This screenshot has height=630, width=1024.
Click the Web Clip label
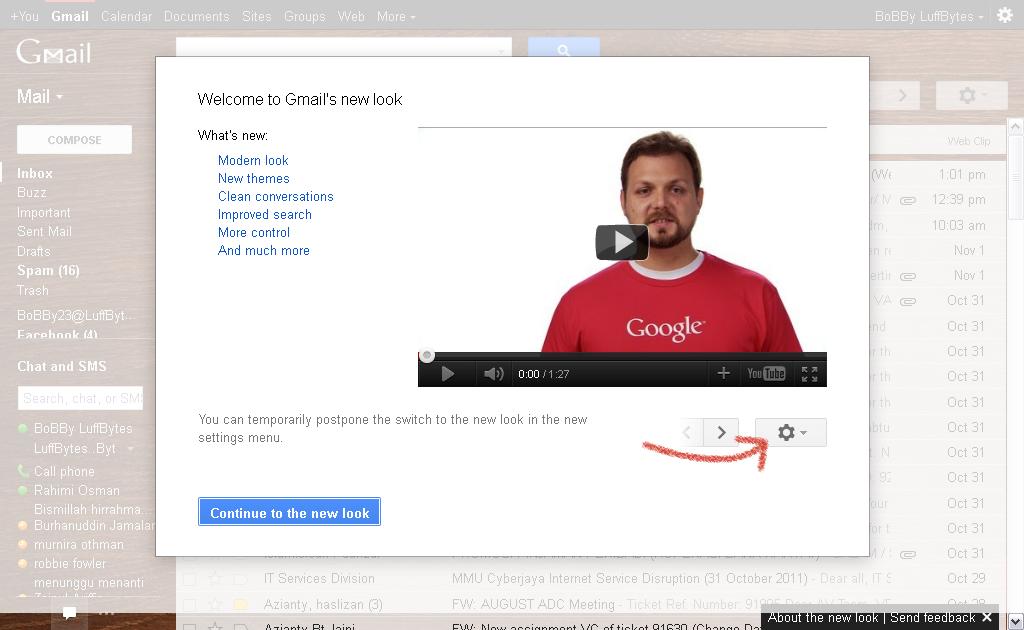point(968,141)
